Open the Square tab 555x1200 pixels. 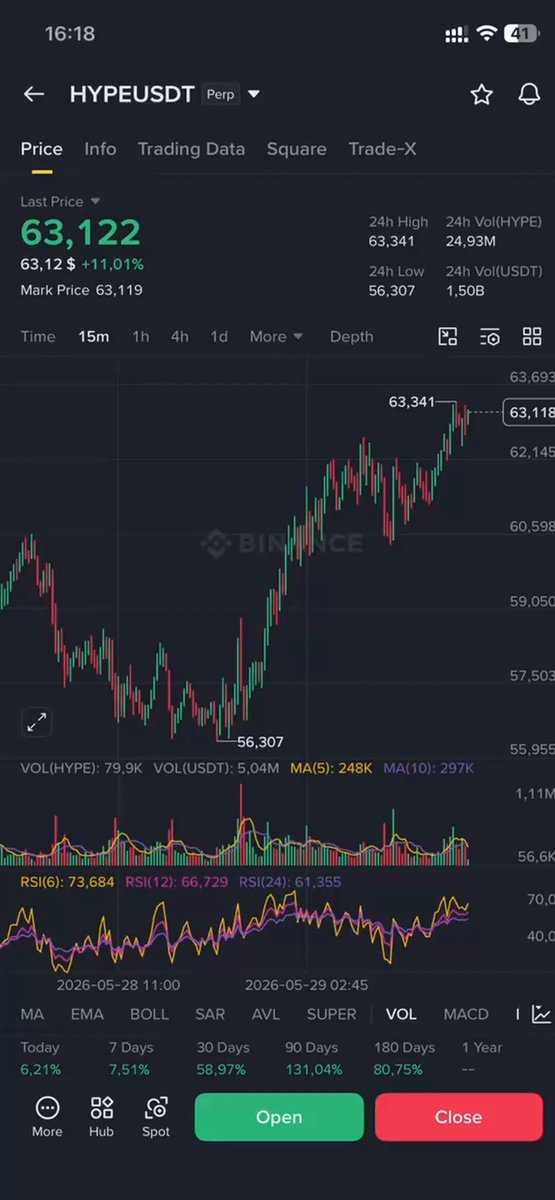[x=296, y=149]
